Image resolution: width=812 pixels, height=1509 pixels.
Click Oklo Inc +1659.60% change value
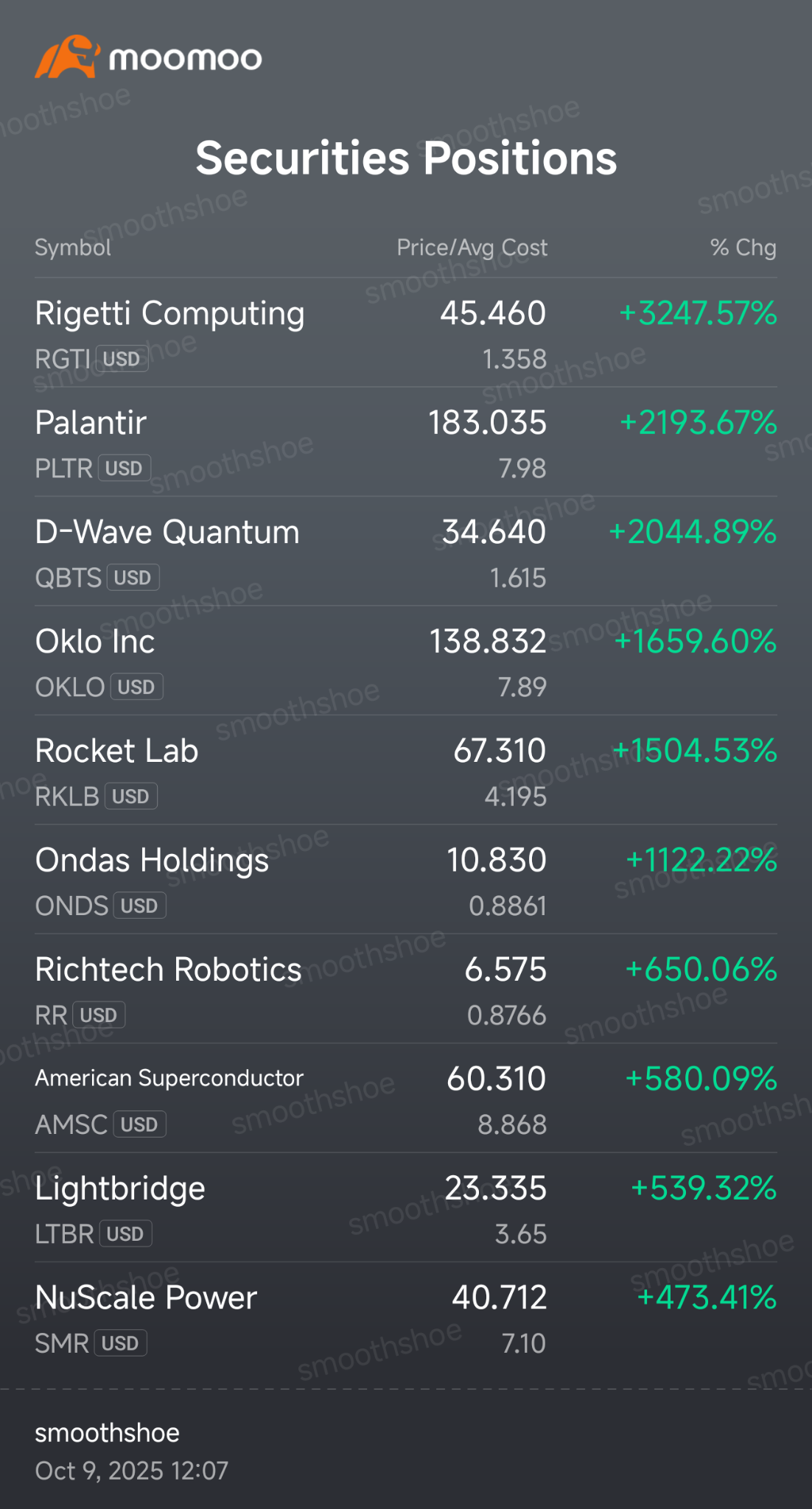tap(696, 641)
